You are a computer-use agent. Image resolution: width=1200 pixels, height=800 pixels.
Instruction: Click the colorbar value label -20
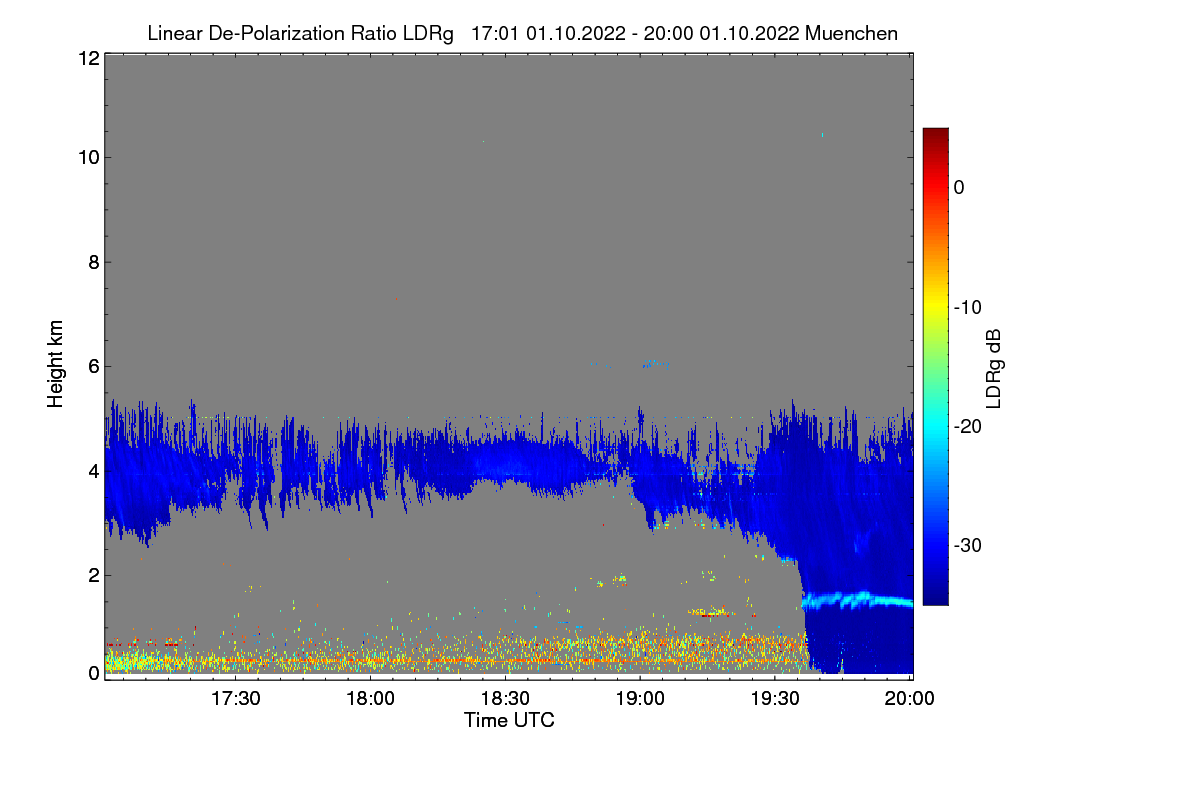point(967,426)
